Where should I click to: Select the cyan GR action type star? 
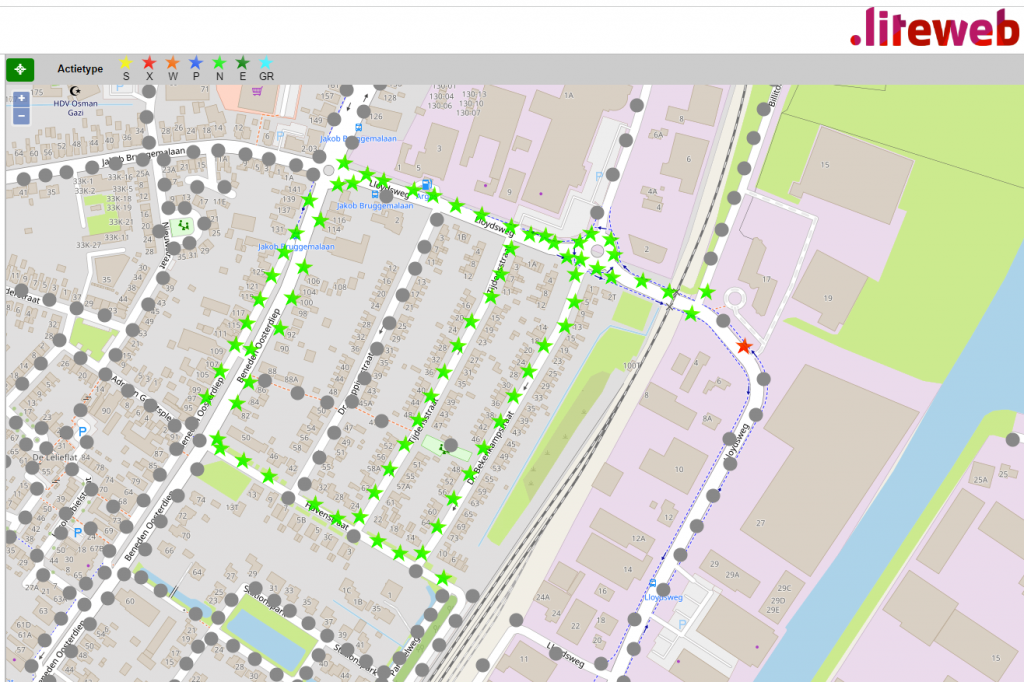click(x=266, y=64)
